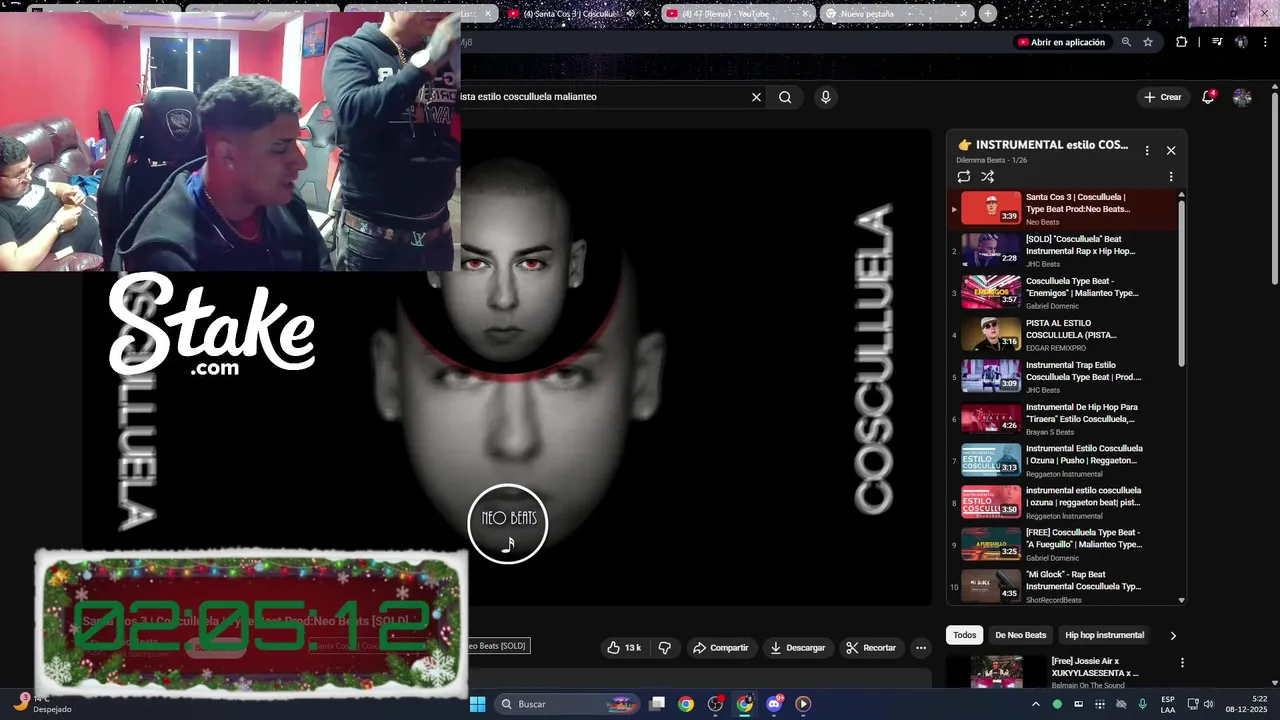Open more video actions ellipsis

click(921, 648)
